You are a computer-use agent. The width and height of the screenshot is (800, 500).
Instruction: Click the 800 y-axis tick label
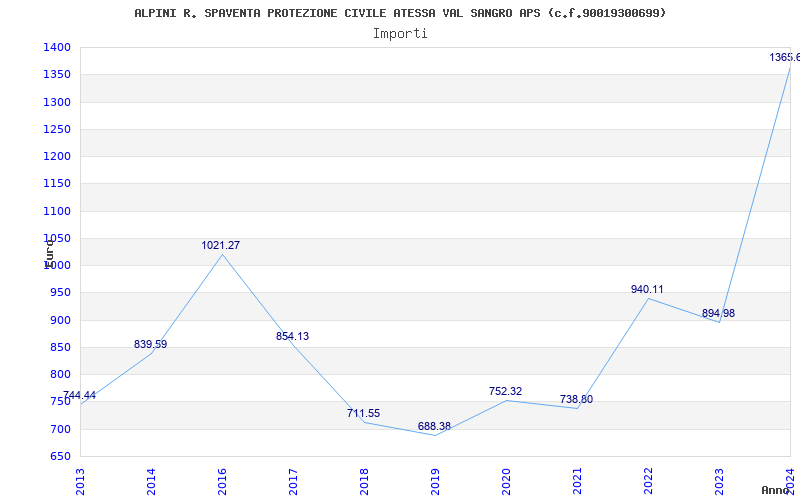click(x=60, y=374)
